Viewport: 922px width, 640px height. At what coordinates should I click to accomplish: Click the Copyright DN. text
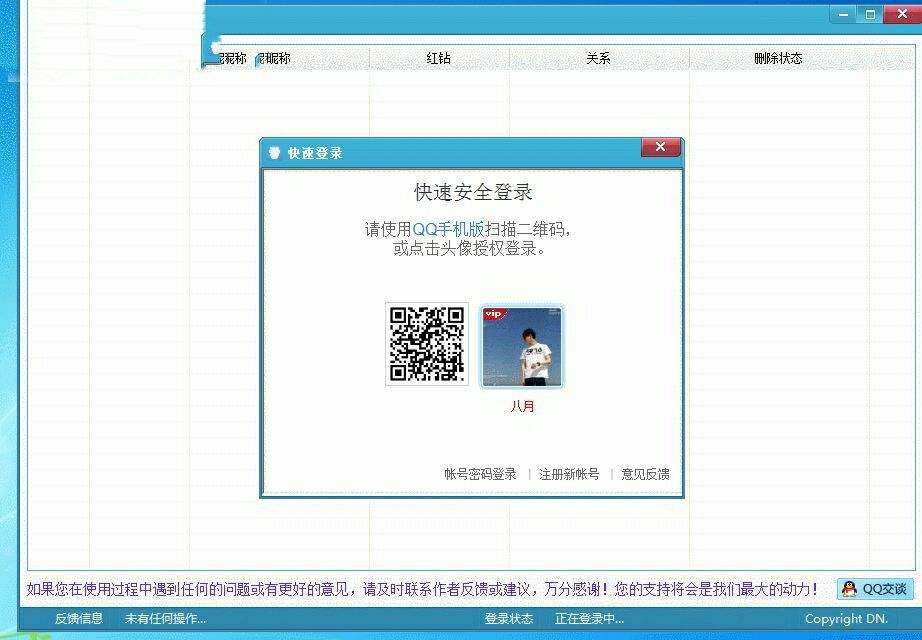846,618
